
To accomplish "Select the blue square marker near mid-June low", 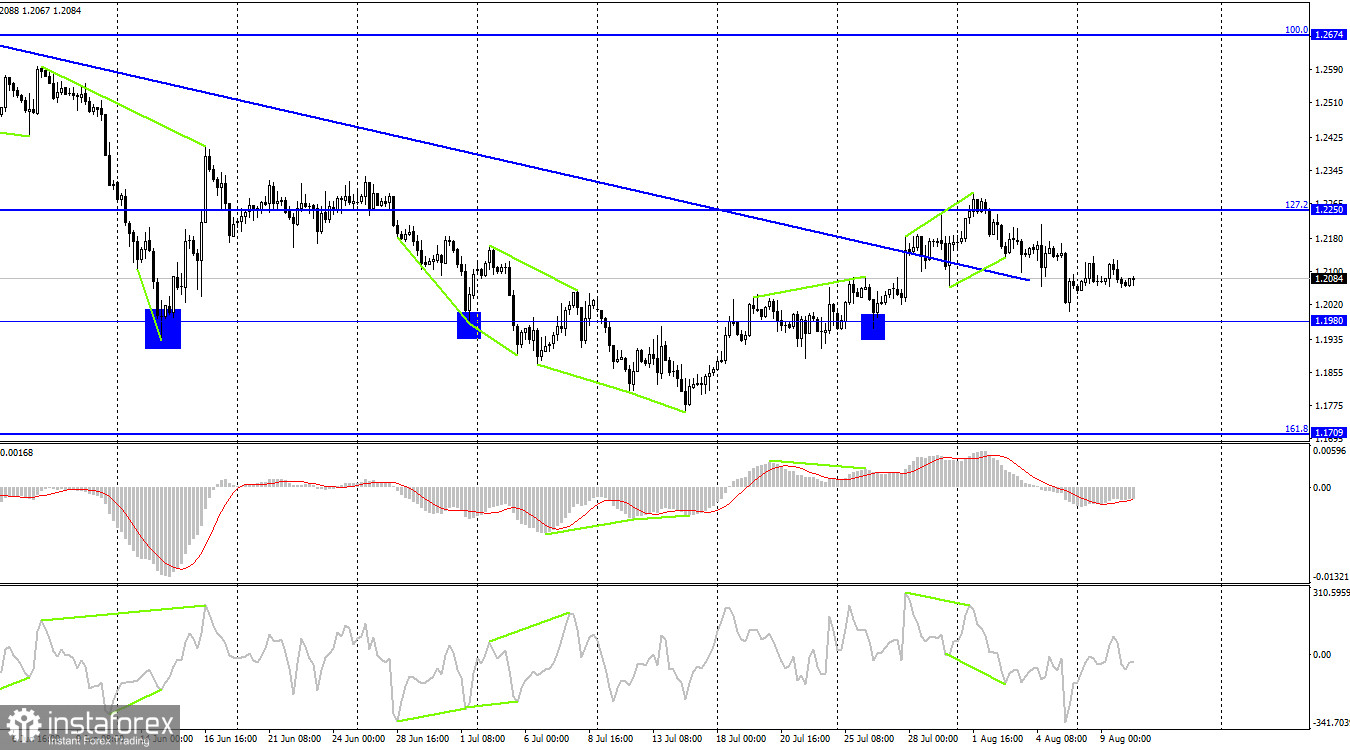I will point(163,329).
